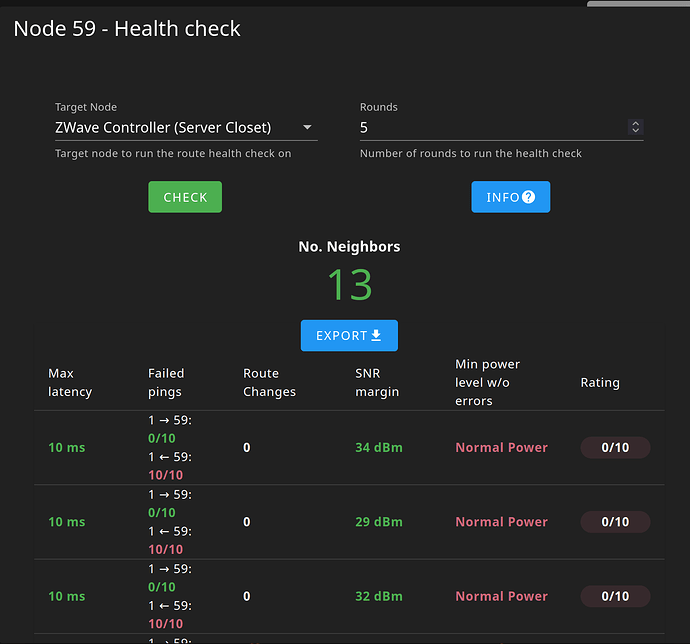Export the health check results
The width and height of the screenshot is (690, 644).
pos(348,336)
